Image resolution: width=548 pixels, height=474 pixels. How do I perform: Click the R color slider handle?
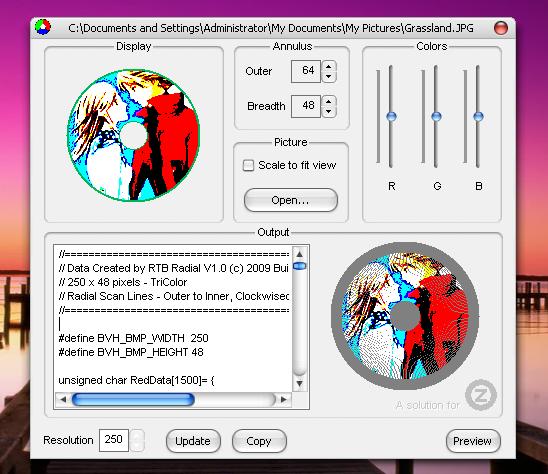point(391,116)
